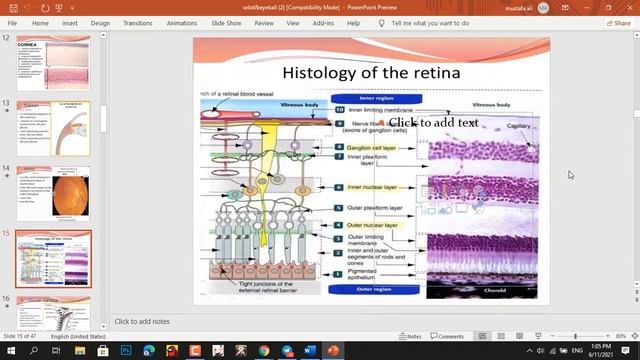
Task: Select the Animations tab
Action: 182,23
